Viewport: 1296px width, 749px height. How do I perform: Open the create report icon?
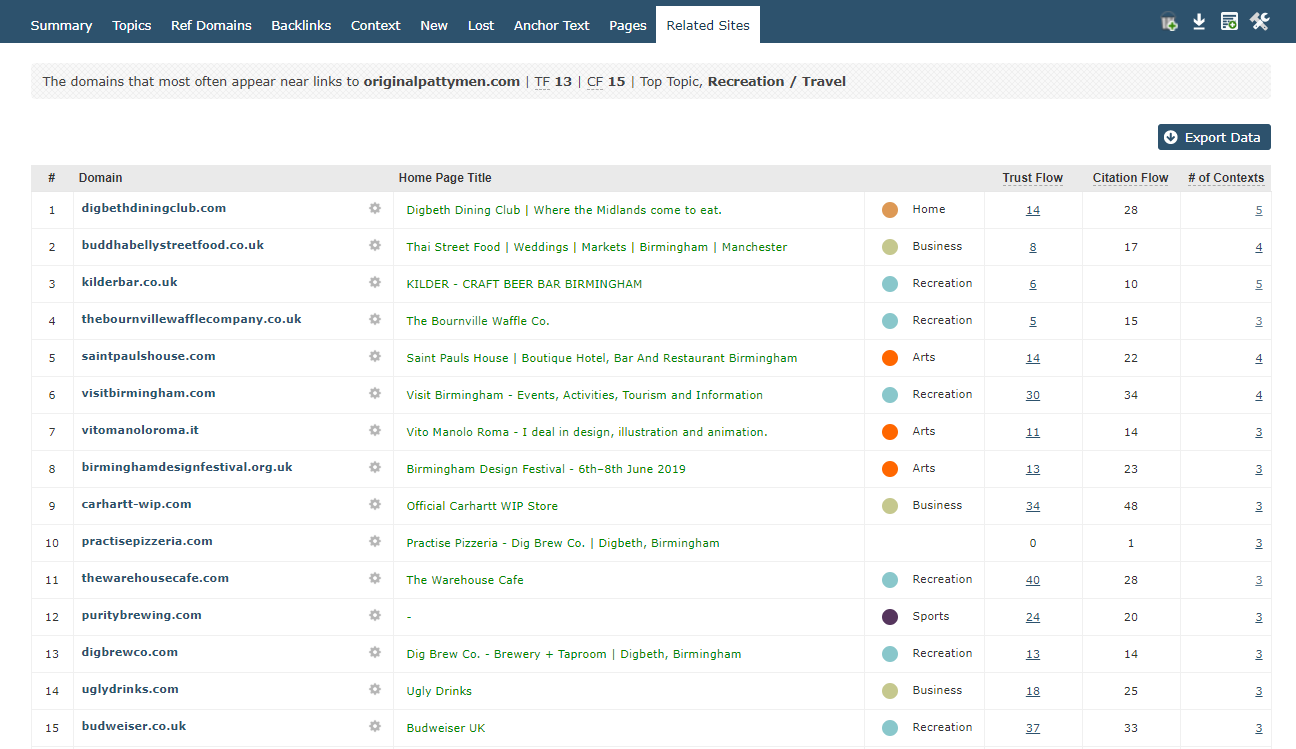coord(1229,20)
